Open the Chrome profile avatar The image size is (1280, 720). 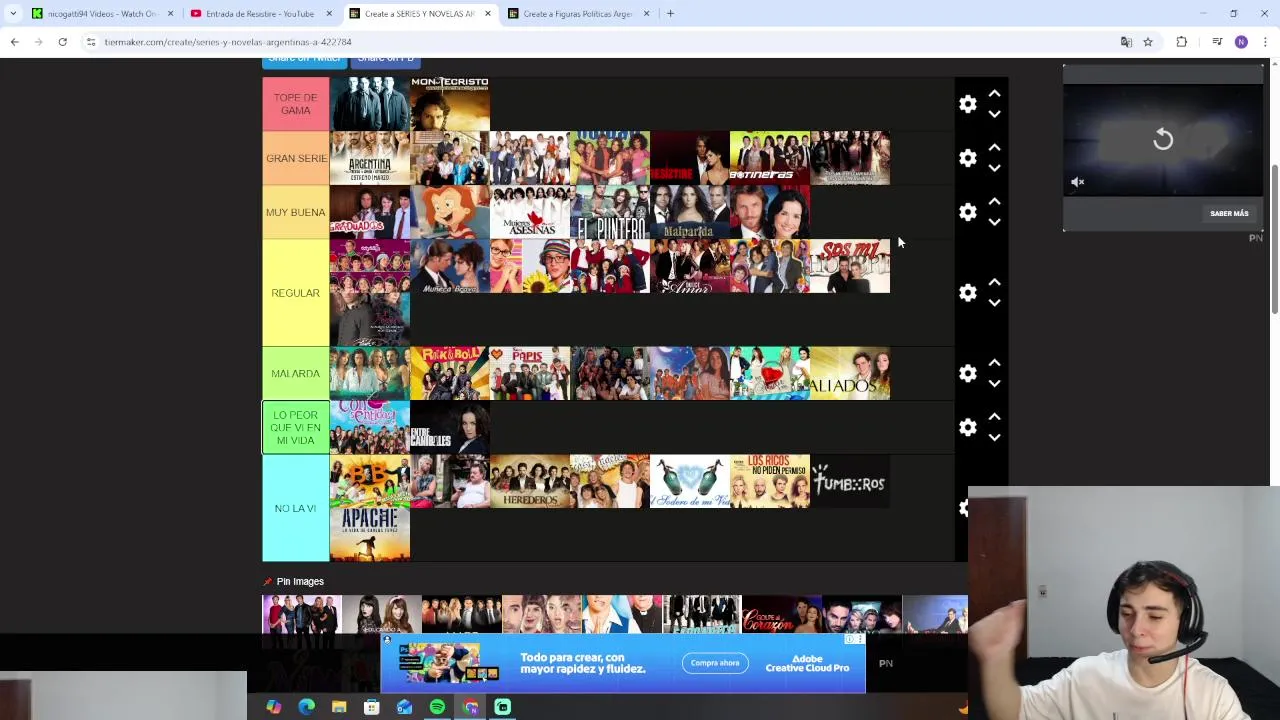(x=1241, y=42)
